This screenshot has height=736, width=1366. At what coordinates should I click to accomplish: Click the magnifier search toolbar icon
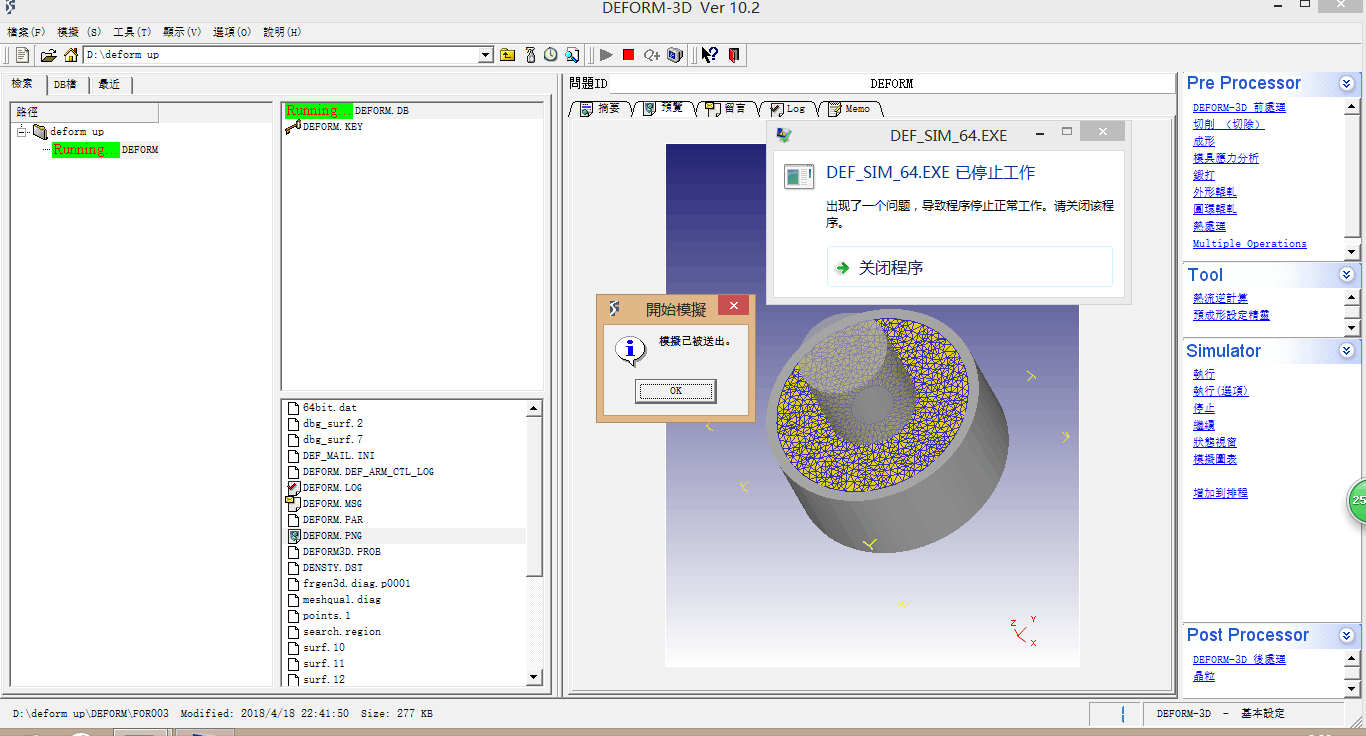tap(572, 55)
